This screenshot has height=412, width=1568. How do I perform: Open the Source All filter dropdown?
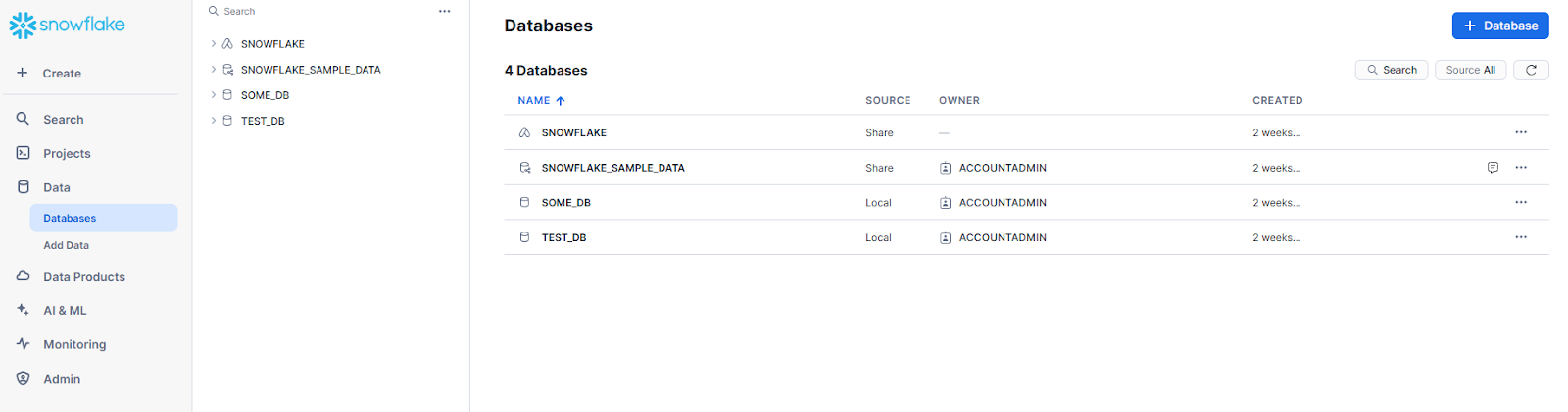pos(1470,70)
